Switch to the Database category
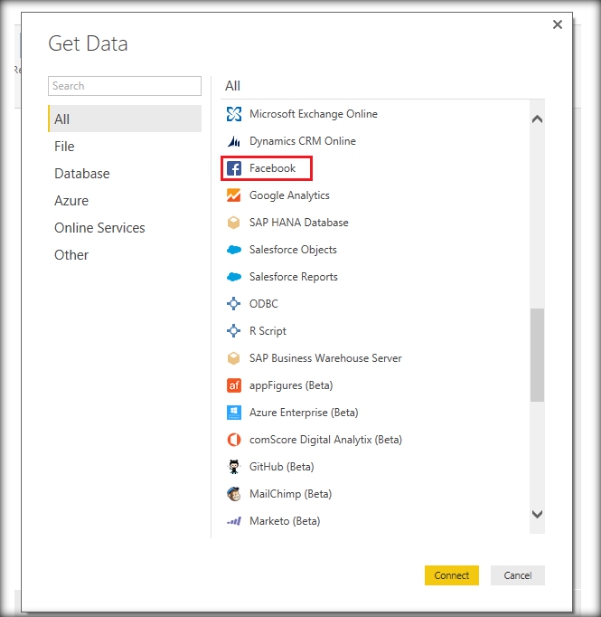601x617 pixels. pyautogui.click(x=82, y=173)
